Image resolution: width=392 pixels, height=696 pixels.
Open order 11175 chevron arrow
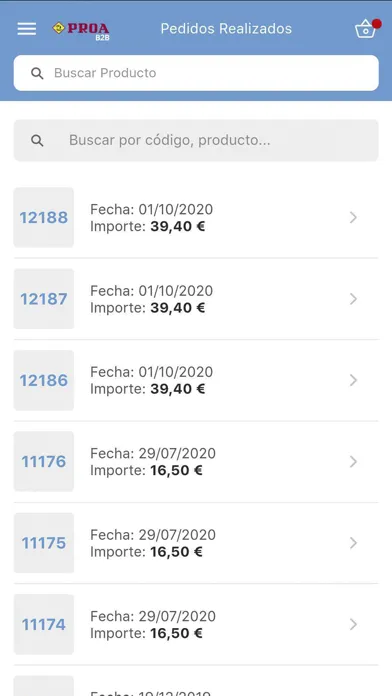[353, 543]
